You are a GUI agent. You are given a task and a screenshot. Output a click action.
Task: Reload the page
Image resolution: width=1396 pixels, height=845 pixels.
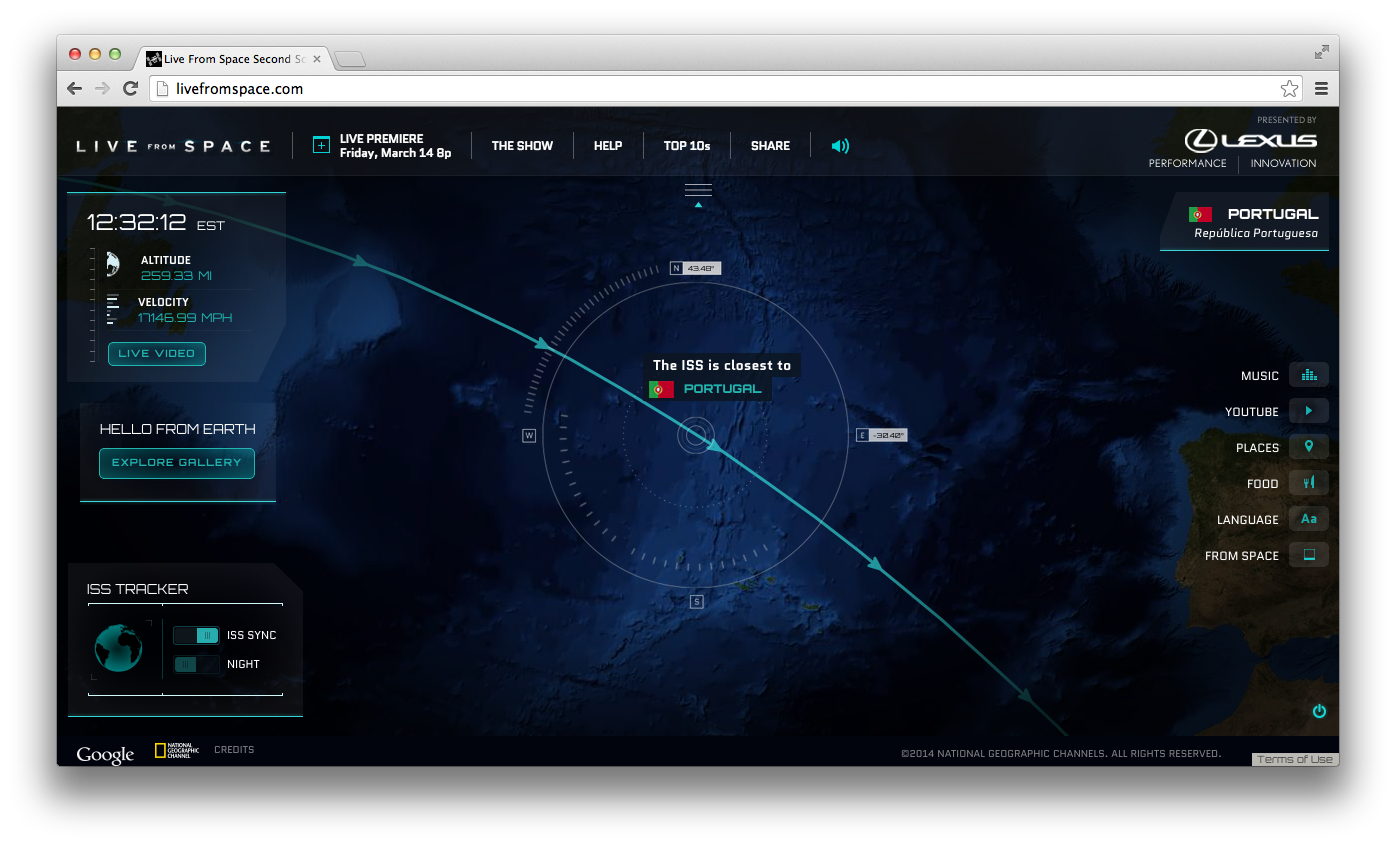[130, 89]
